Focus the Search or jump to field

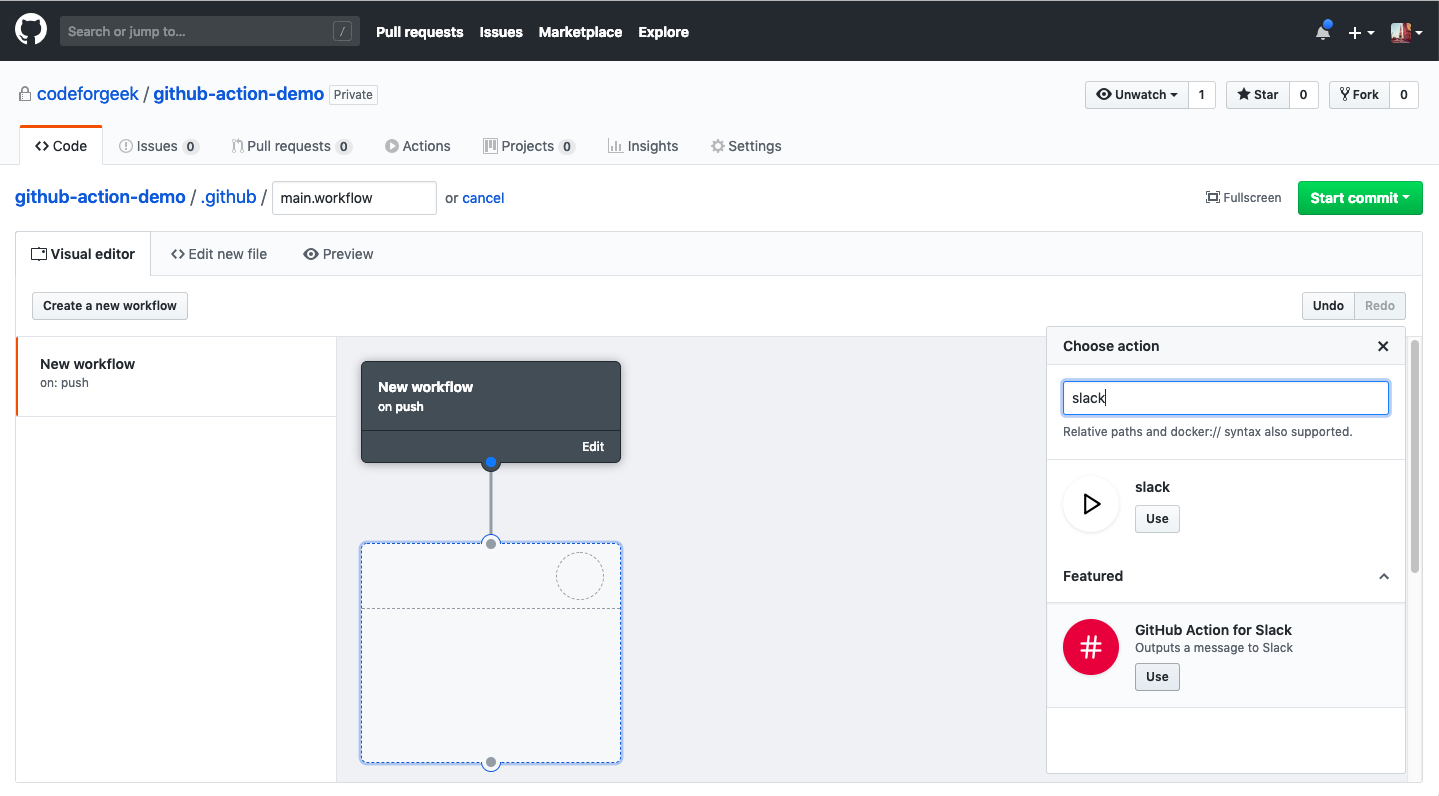coord(209,31)
